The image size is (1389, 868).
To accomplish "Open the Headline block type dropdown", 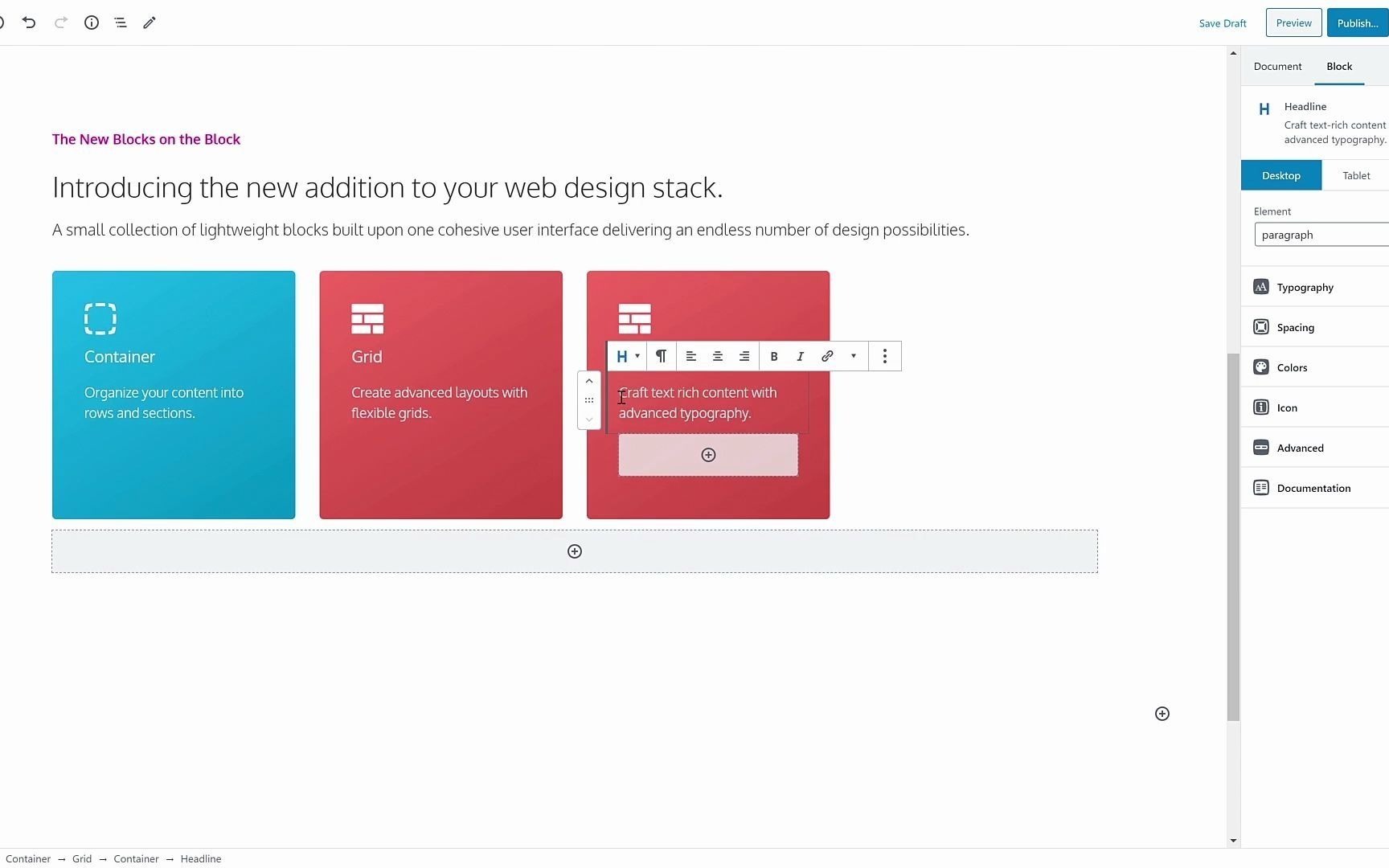I will (x=627, y=356).
